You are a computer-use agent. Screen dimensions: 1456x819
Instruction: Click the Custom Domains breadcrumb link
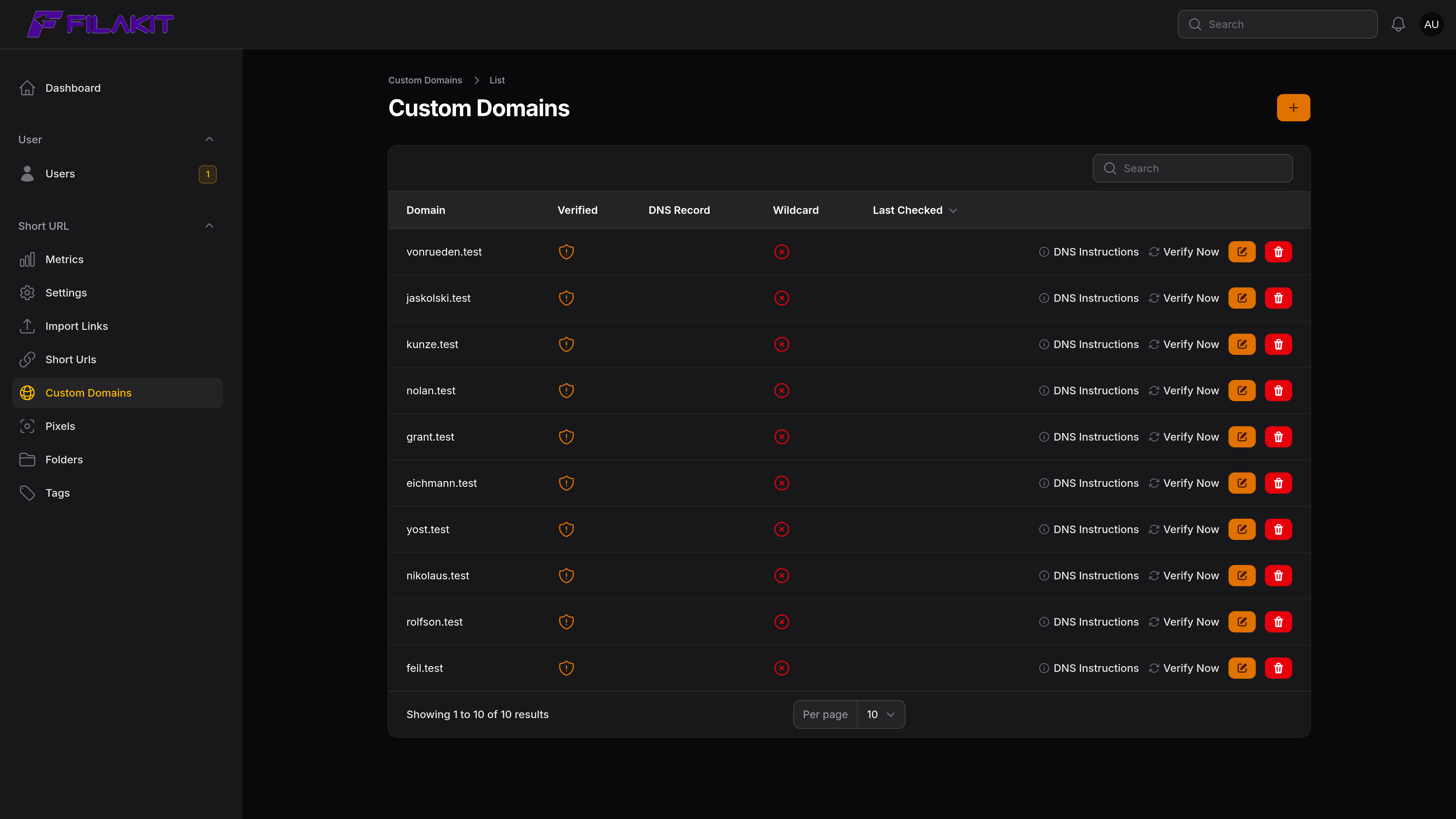[x=425, y=80]
